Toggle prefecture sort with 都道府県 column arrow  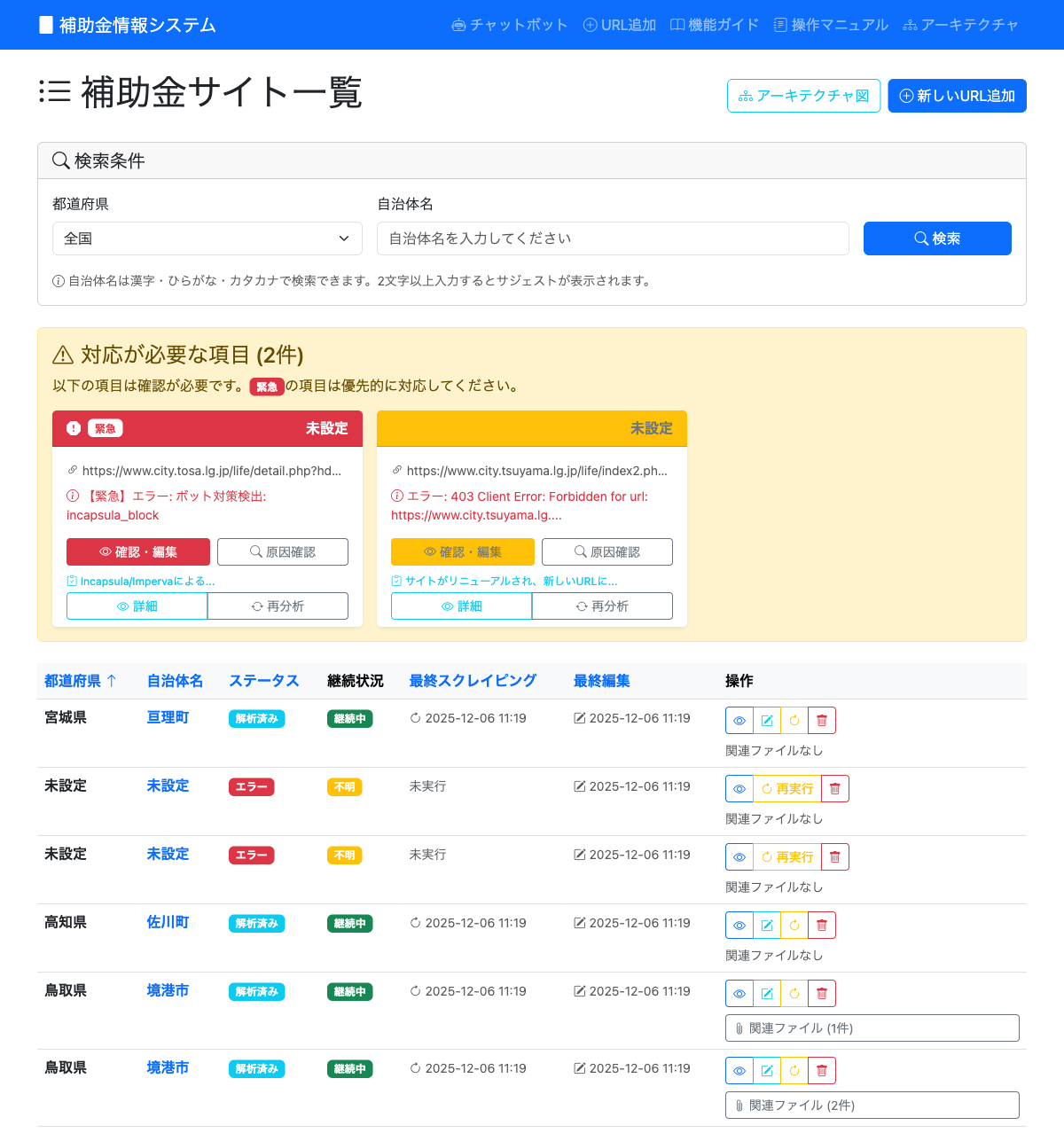tap(84, 681)
